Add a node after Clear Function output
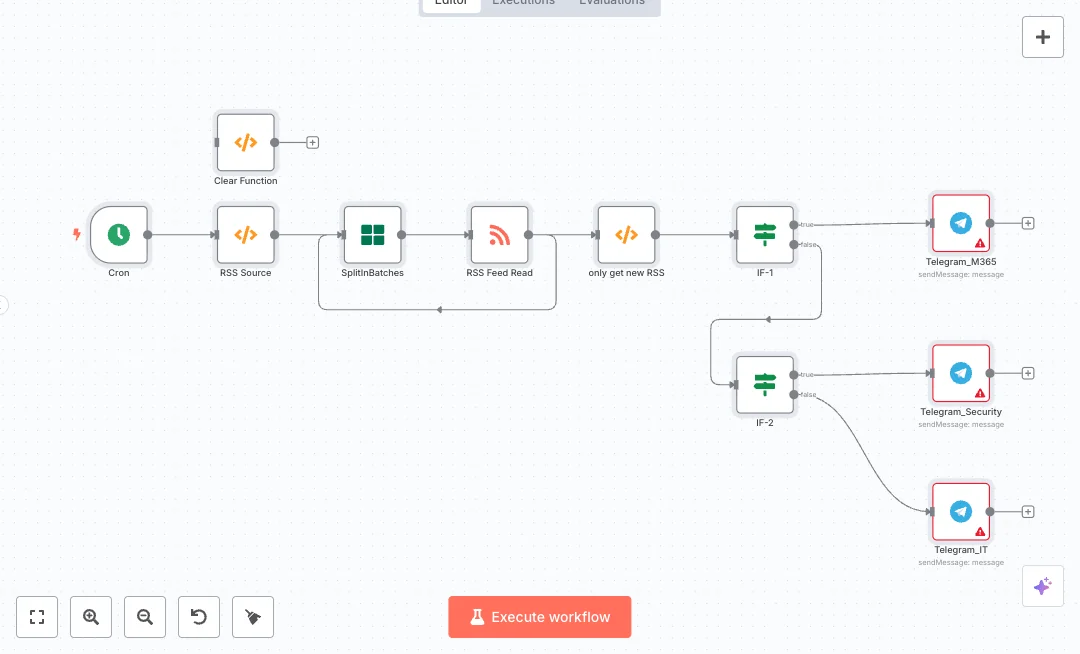This screenshot has width=1080, height=654. [313, 143]
